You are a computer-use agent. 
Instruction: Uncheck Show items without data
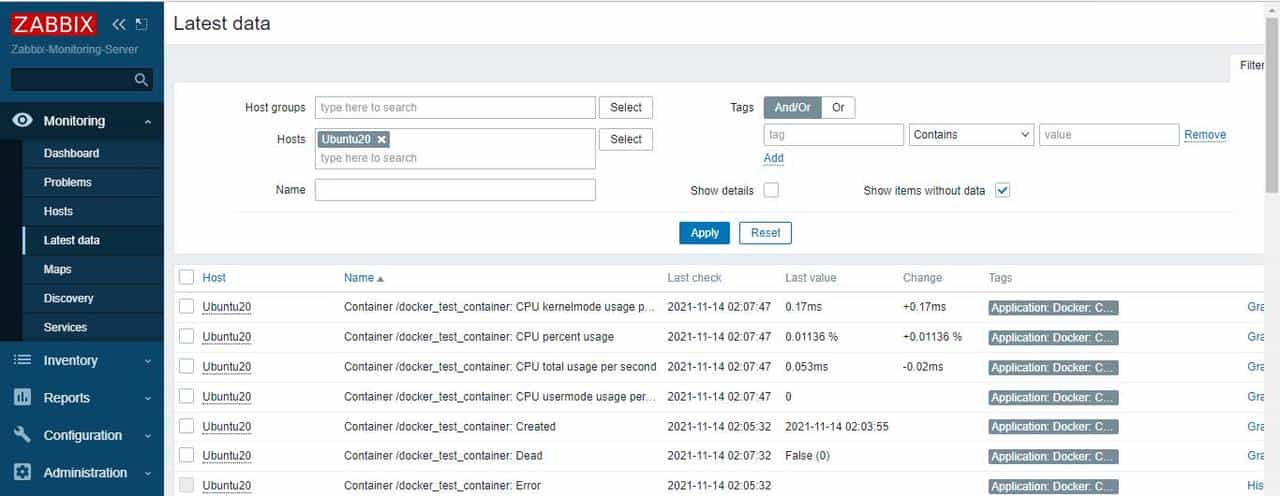pyautogui.click(x=1003, y=190)
